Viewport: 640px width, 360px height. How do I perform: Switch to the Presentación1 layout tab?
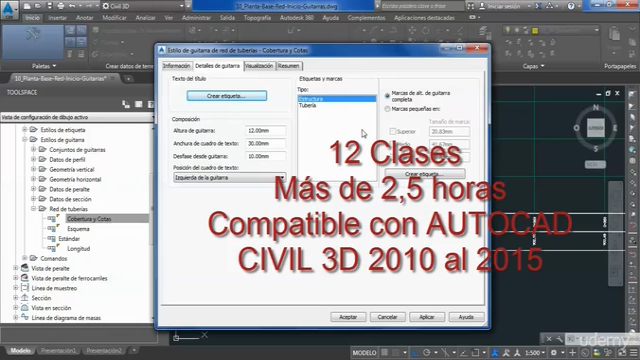click(58, 350)
